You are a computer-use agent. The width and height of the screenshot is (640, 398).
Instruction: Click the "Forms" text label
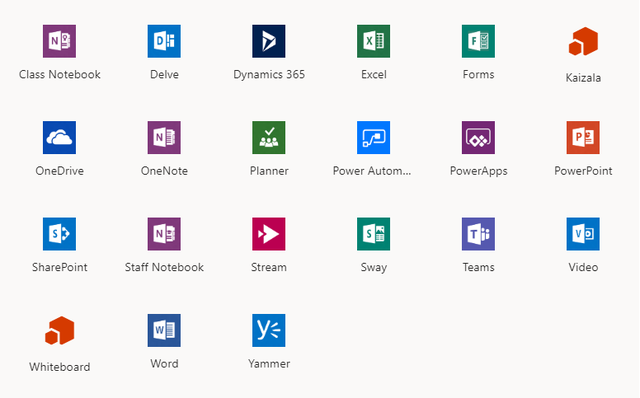pos(478,74)
